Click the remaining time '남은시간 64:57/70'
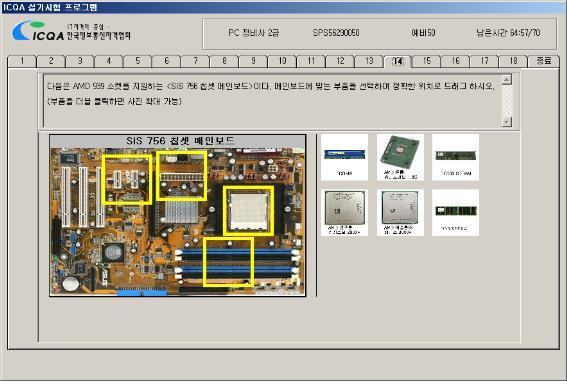The height and width of the screenshot is (385, 567). click(508, 33)
